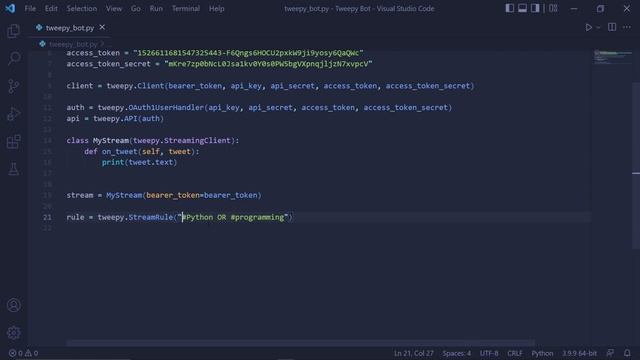The image size is (640, 360).
Task: Click OAuth1UserHandler in the code
Action: 166,107
